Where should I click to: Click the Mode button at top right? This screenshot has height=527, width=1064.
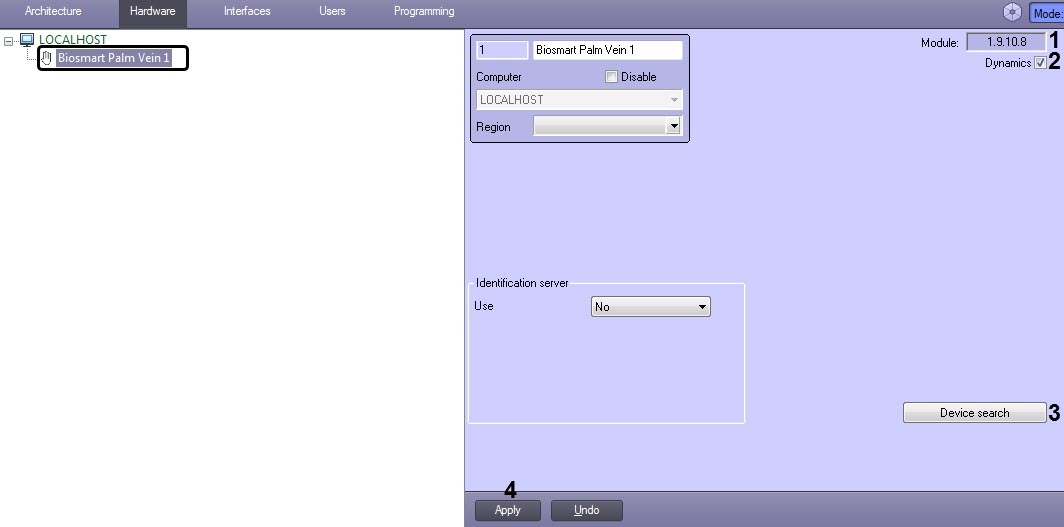[x=1046, y=13]
